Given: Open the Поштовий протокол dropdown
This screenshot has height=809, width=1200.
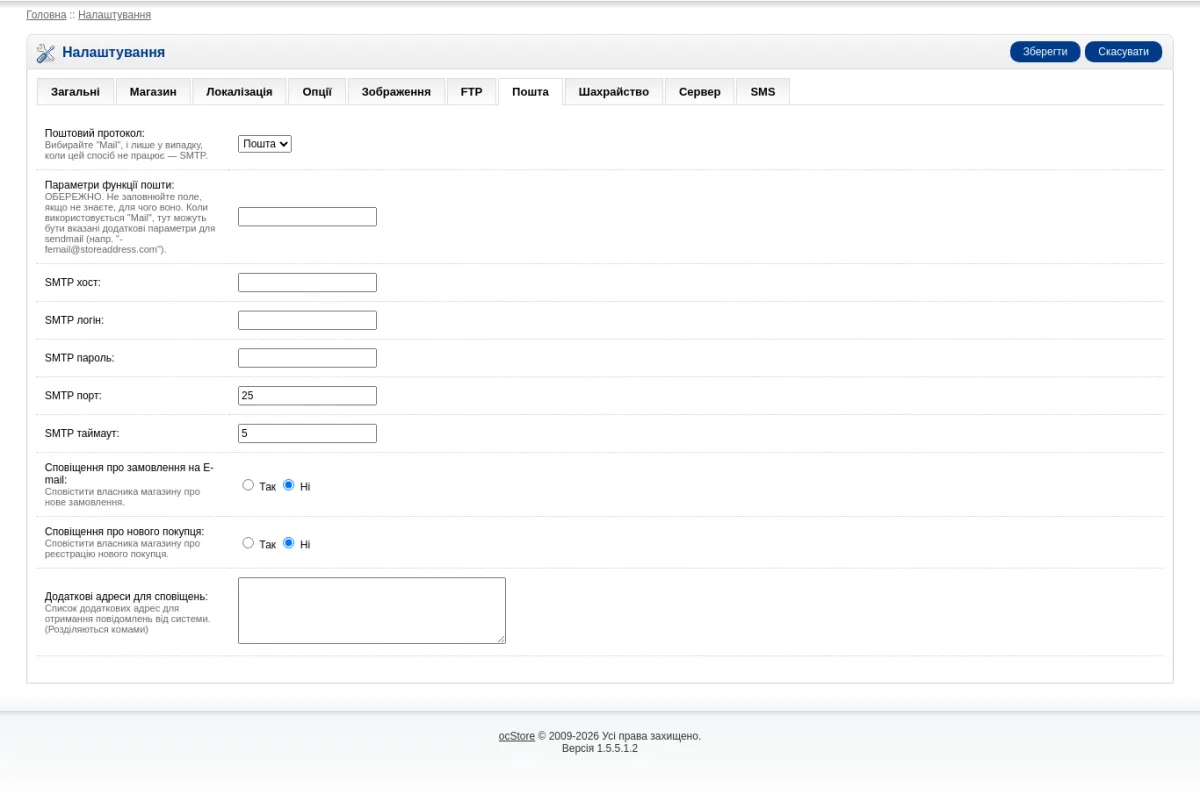Looking at the screenshot, I should [x=265, y=144].
